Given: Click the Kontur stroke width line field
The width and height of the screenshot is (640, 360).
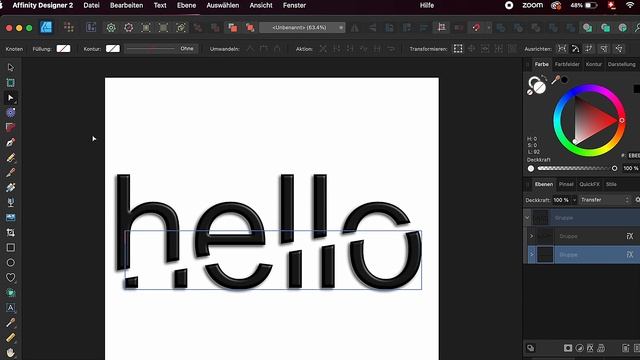Looking at the screenshot, I should pyautogui.click(x=161, y=49).
